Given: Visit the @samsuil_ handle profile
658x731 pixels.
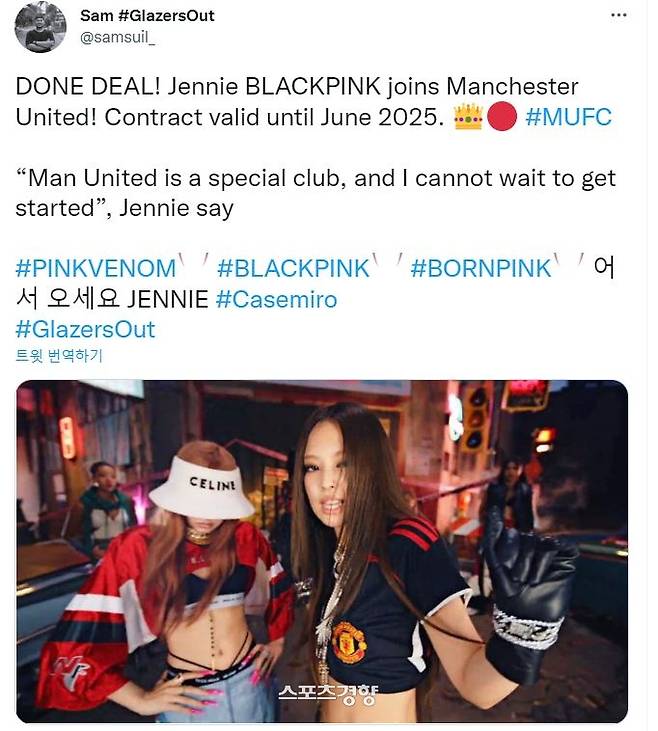Looking at the screenshot, I should point(117,37).
